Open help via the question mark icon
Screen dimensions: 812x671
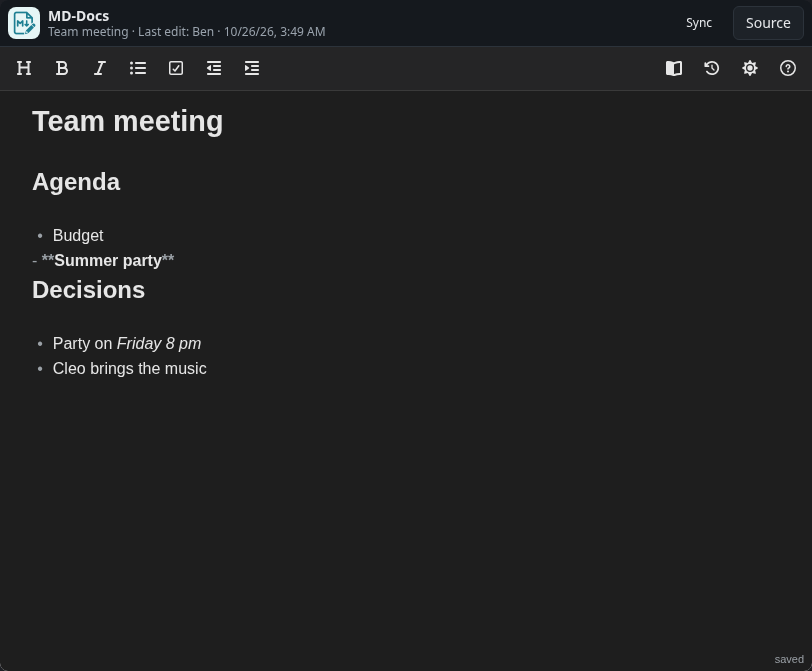[788, 68]
